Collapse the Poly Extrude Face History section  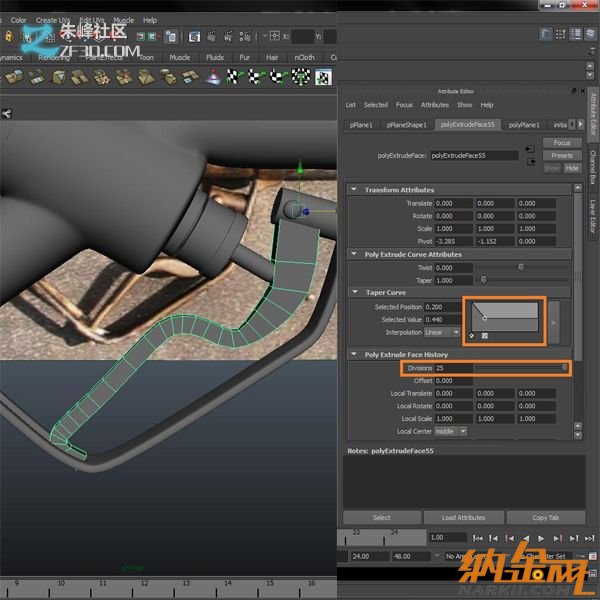(353, 354)
